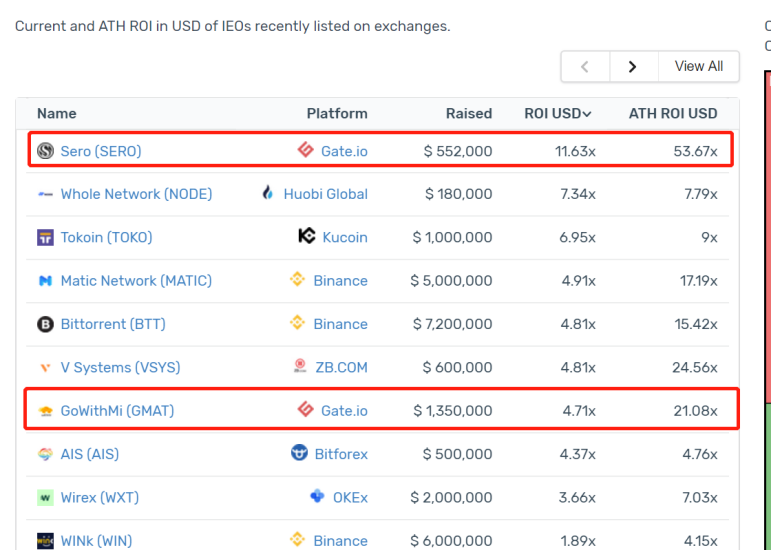Click the V Systems coin logo icon
The height and width of the screenshot is (550, 771).
tap(45, 367)
